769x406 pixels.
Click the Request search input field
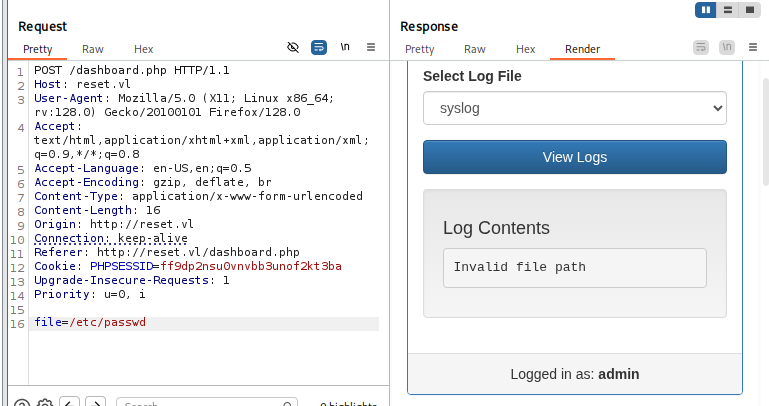pyautogui.click(x=206, y=403)
